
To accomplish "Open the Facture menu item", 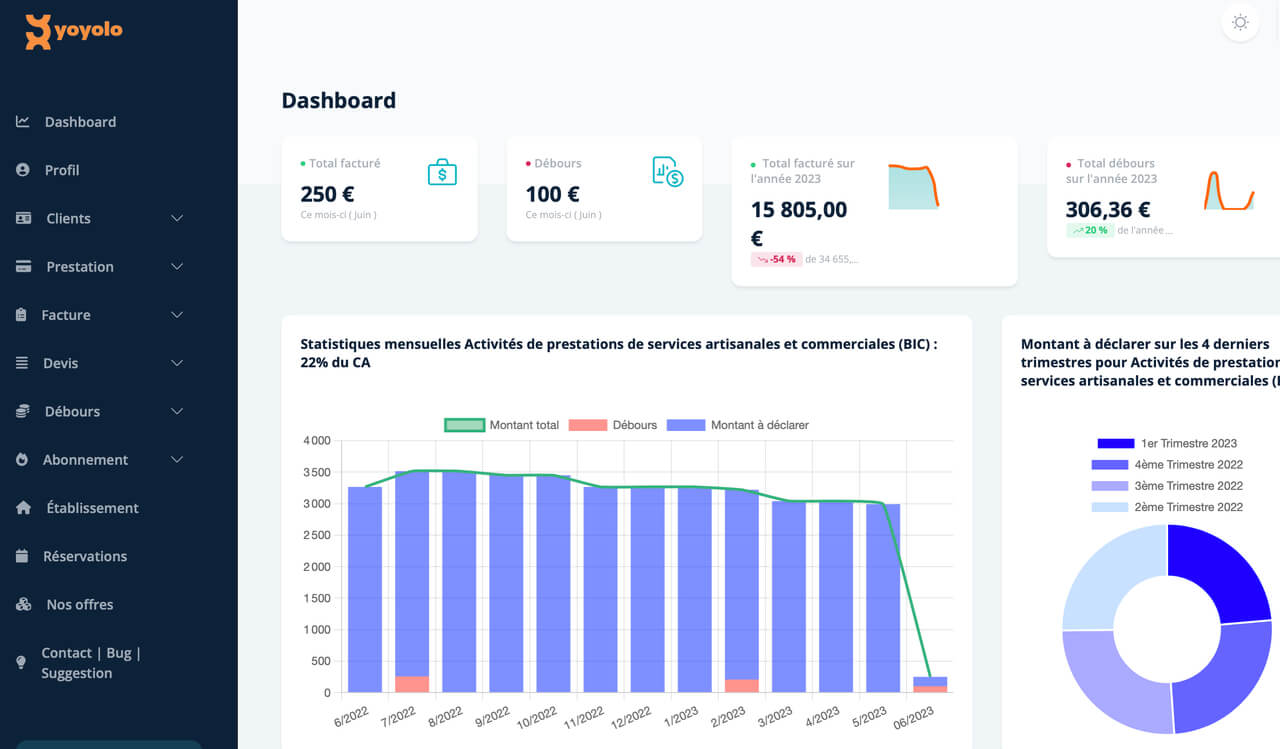I will coord(66,315).
